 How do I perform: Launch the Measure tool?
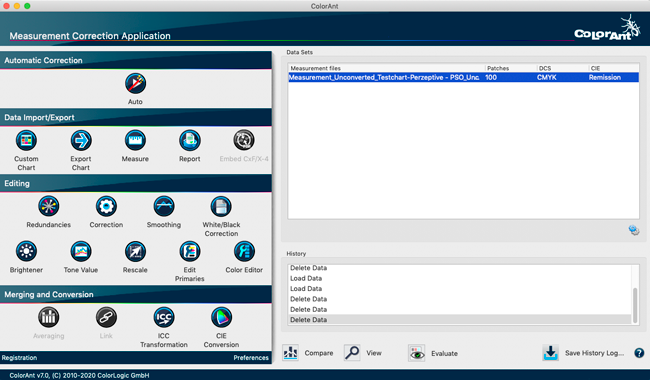(x=135, y=140)
